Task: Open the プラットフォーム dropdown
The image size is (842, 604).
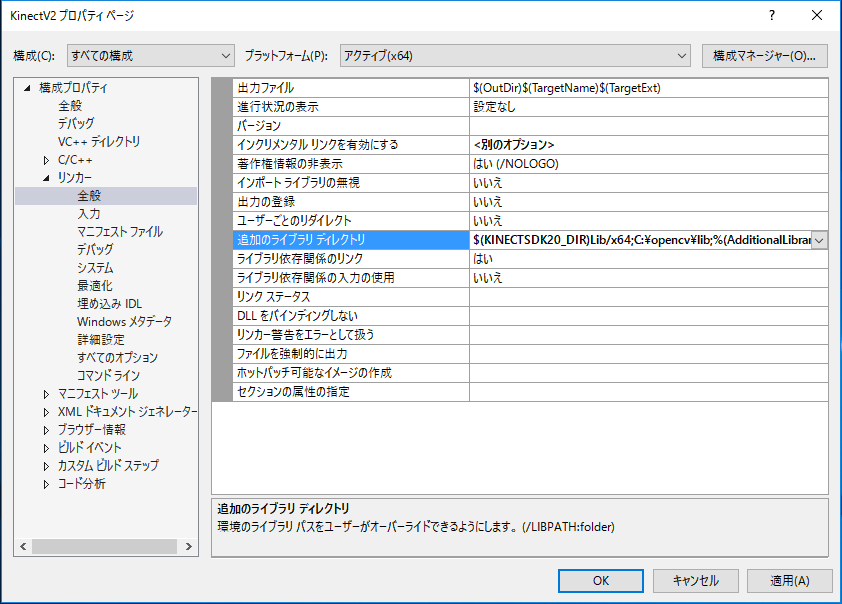Action: [515, 56]
